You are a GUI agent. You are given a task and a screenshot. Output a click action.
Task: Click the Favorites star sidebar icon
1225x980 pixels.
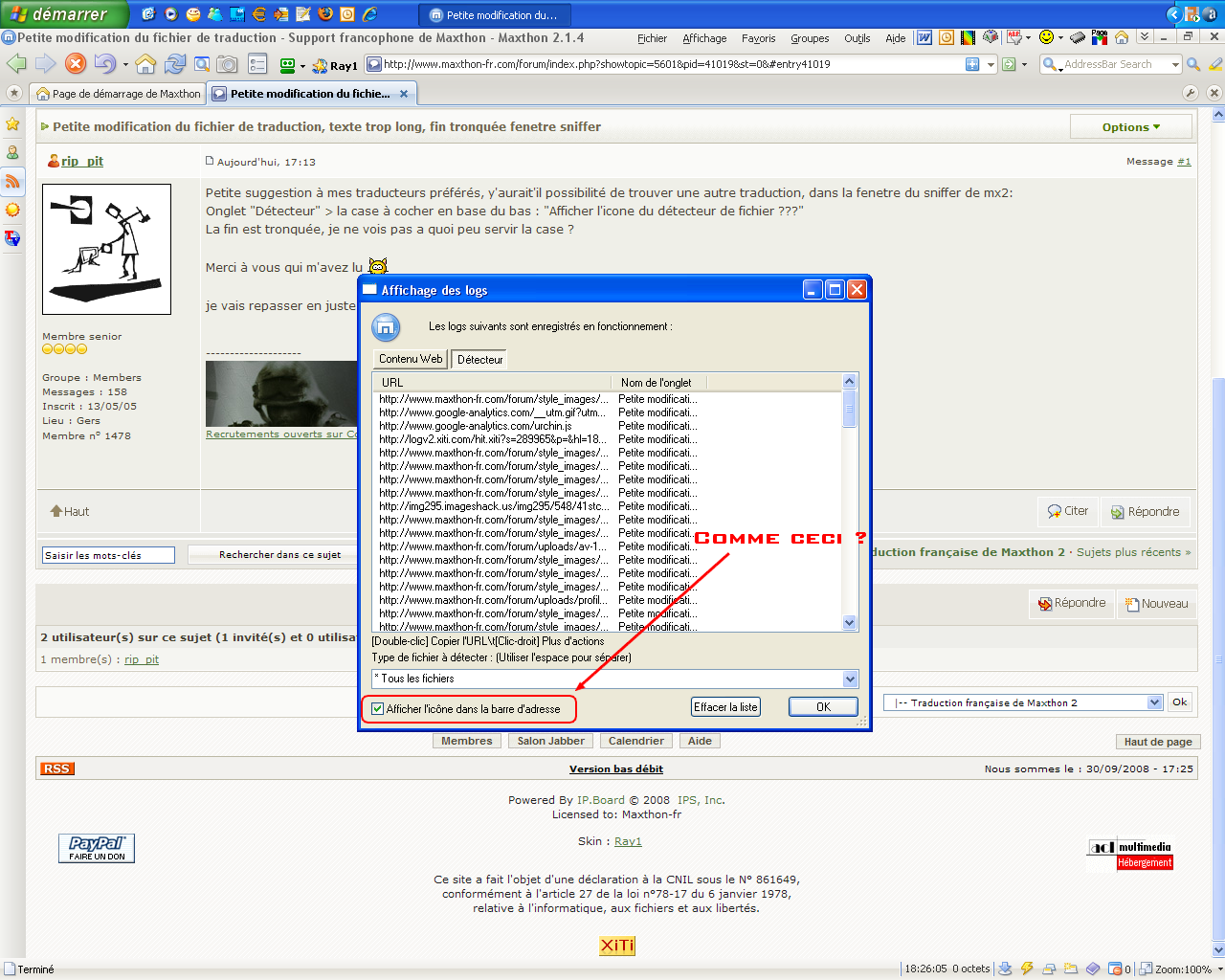point(12,123)
